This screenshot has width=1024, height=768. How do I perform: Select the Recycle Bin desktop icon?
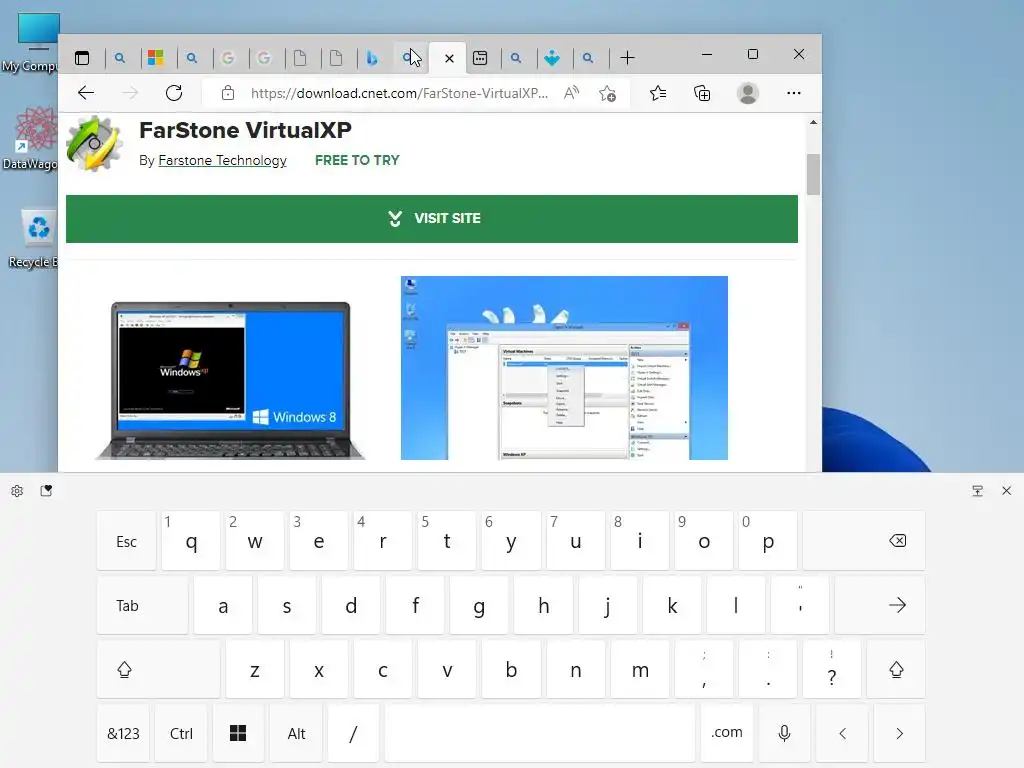pos(34,239)
